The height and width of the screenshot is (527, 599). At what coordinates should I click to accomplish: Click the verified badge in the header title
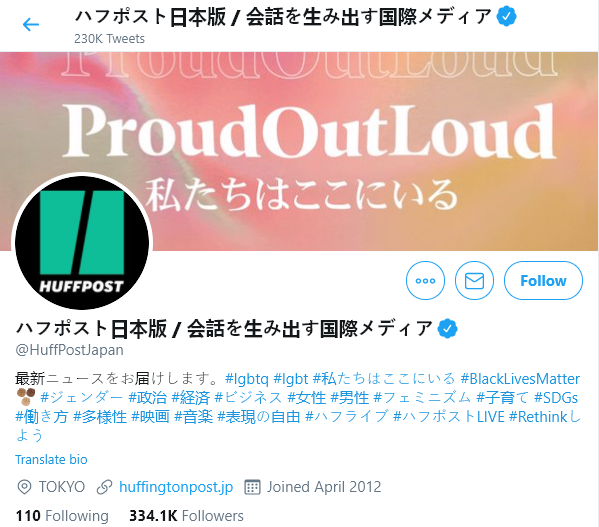coord(506,17)
